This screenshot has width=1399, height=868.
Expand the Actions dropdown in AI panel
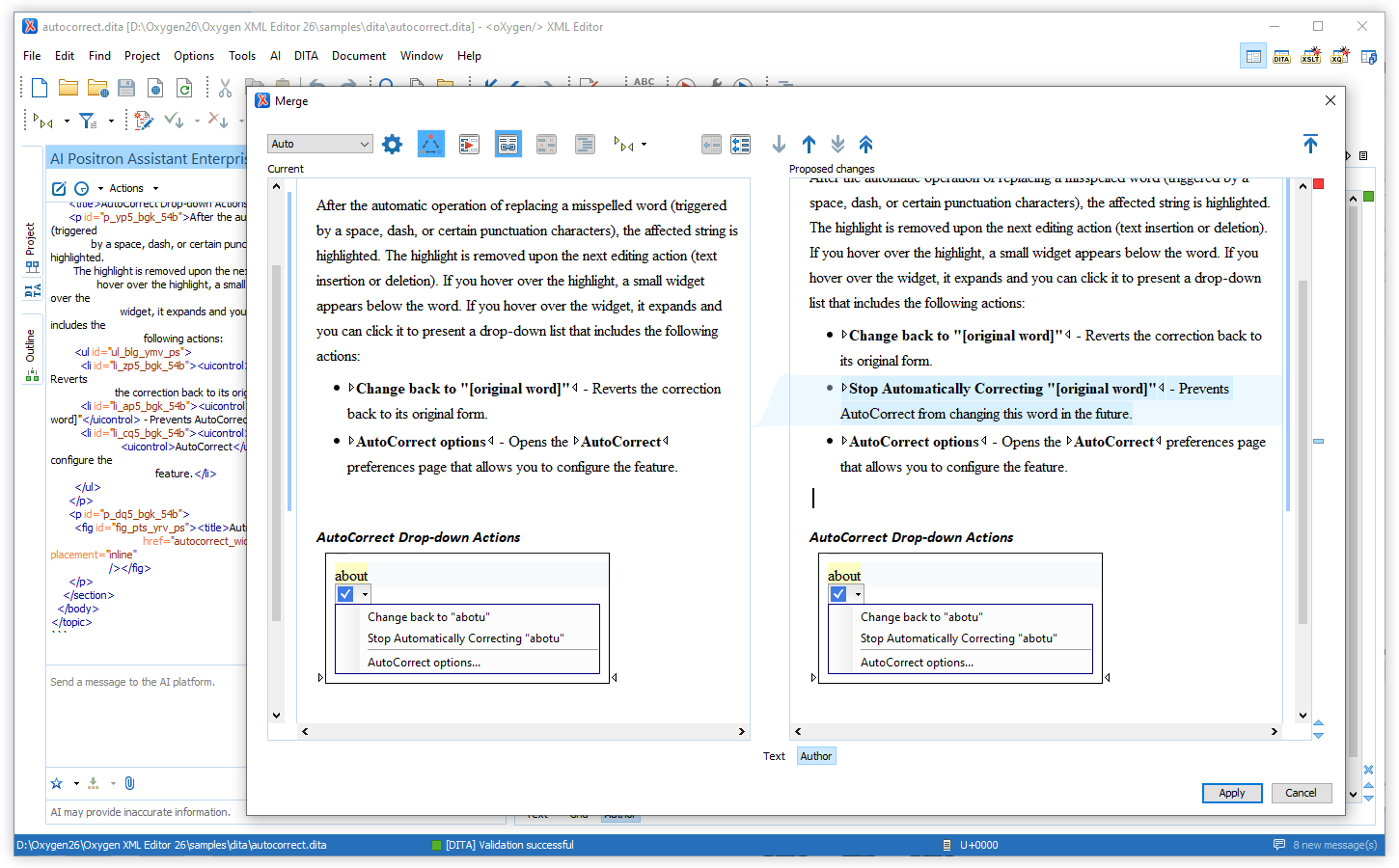coord(133,188)
